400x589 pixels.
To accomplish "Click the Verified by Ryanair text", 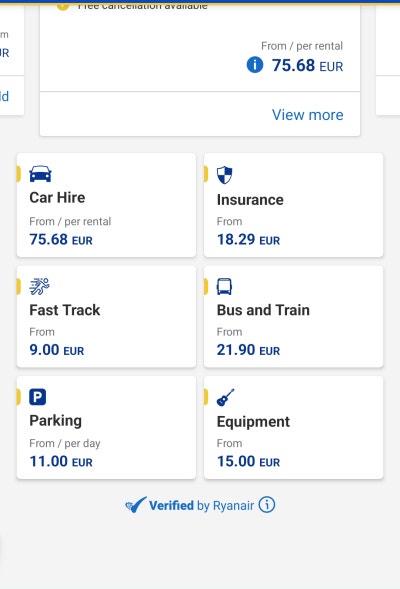I will pyautogui.click(x=201, y=505).
